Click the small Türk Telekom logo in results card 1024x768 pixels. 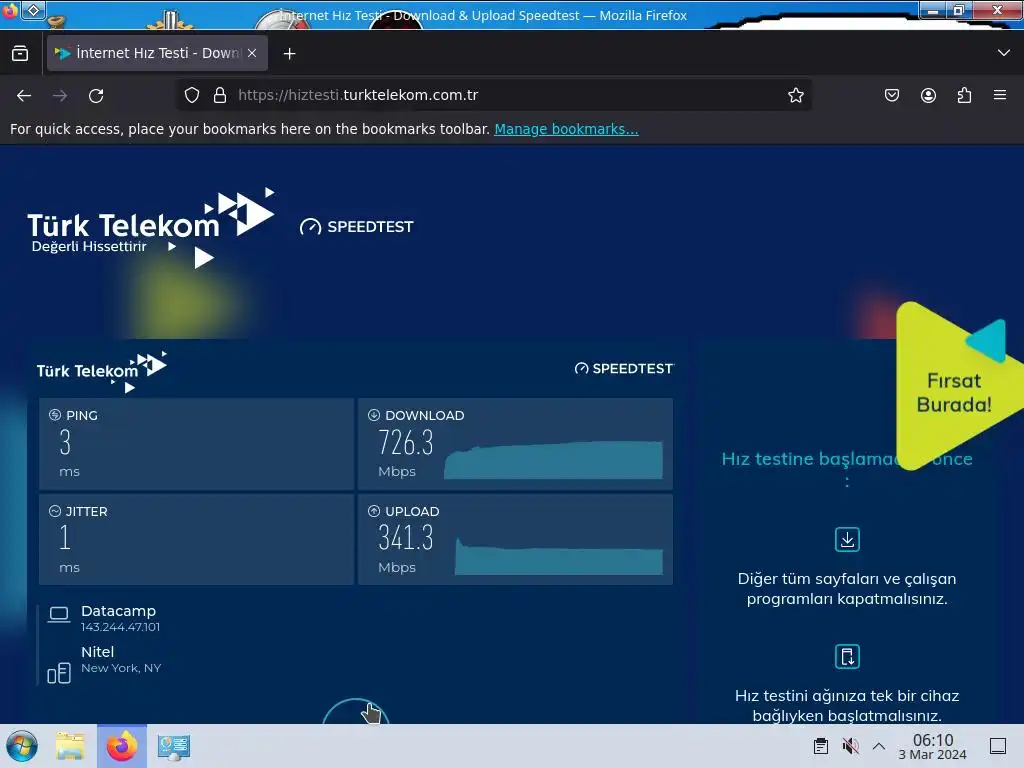[102, 371]
